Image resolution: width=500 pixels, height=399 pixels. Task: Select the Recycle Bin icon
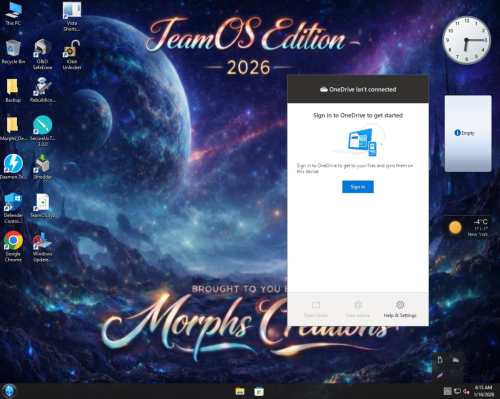(13, 52)
